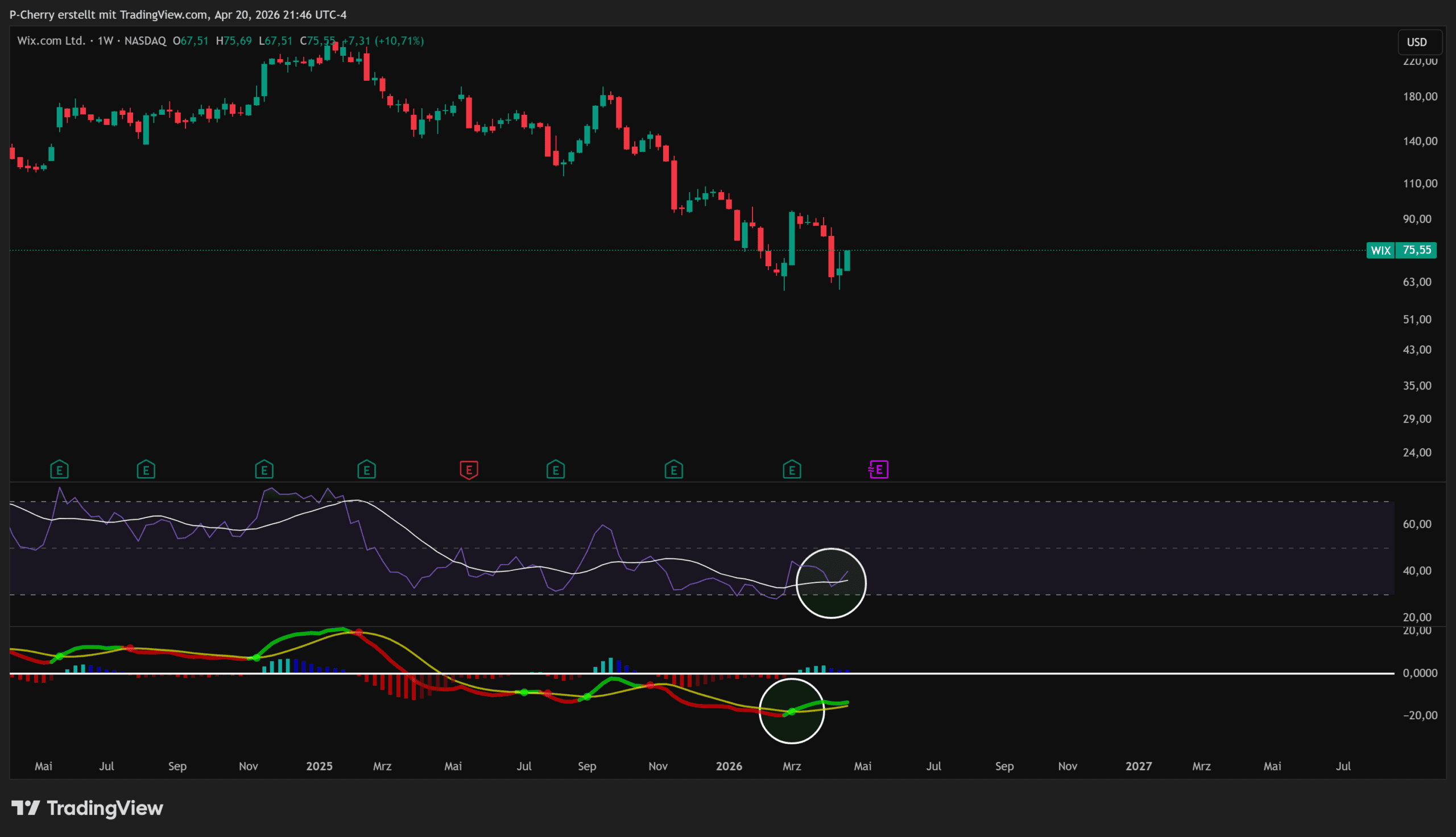Image resolution: width=1456 pixels, height=837 pixels.
Task: Click the 0,0000 MACD zero level label
Action: click(x=1420, y=673)
